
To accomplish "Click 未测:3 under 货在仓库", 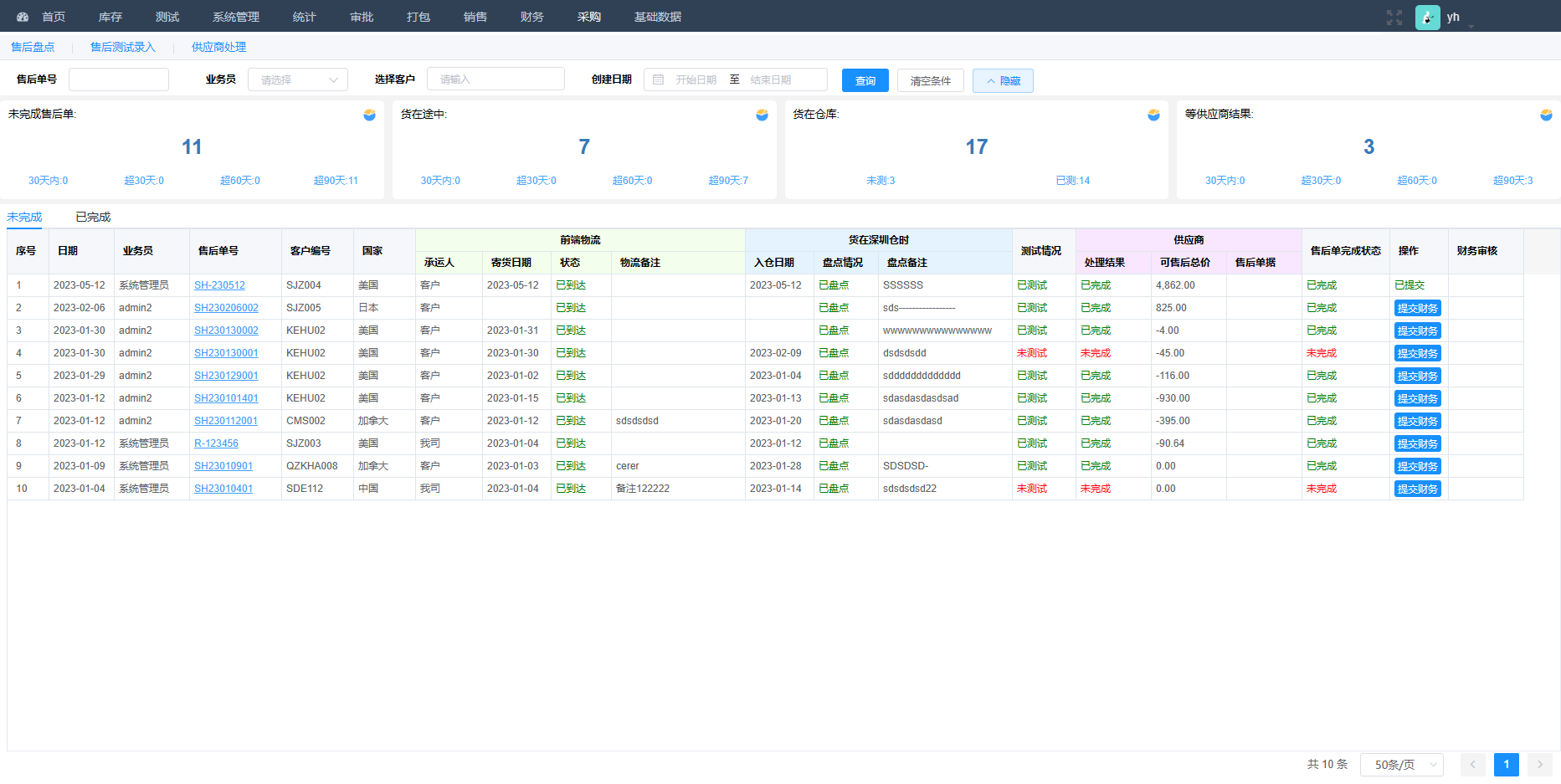I will (881, 181).
